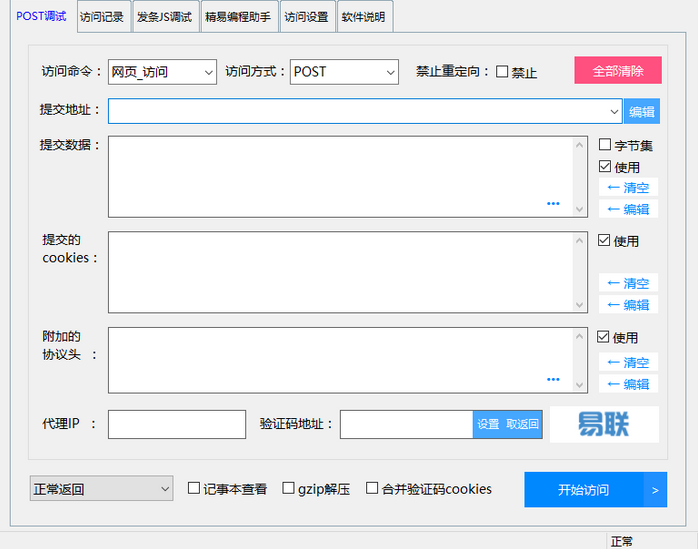
Task: Edit the submitted cookies with 编辑
Action: 629,305
